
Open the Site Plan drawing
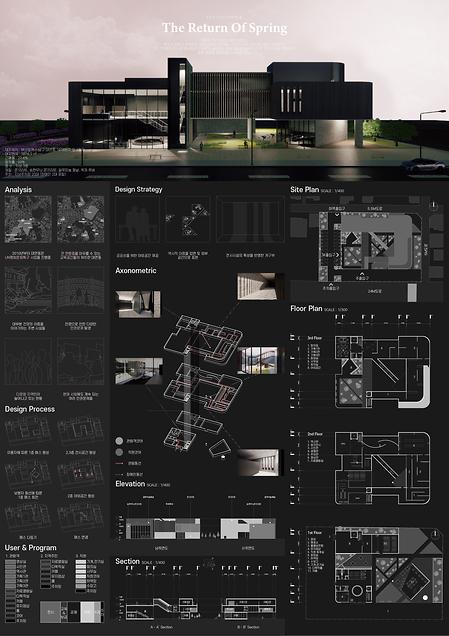366,247
